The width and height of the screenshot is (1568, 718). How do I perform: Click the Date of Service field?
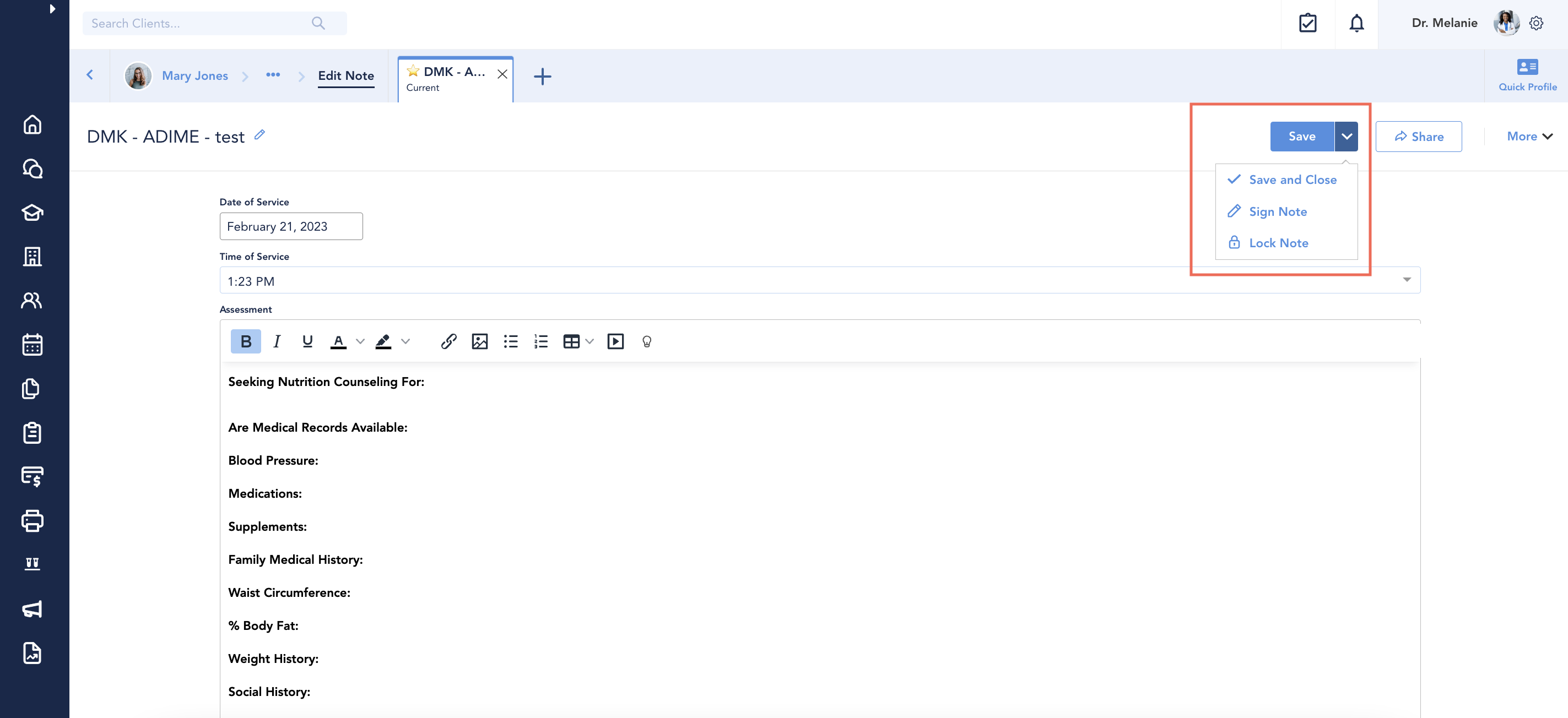tap(290, 226)
